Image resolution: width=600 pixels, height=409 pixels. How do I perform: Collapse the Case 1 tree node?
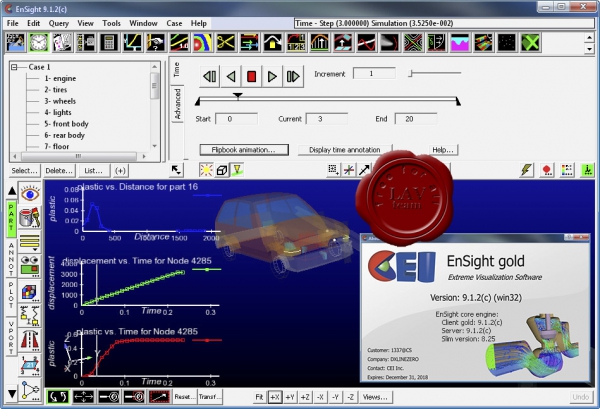pos(14,67)
